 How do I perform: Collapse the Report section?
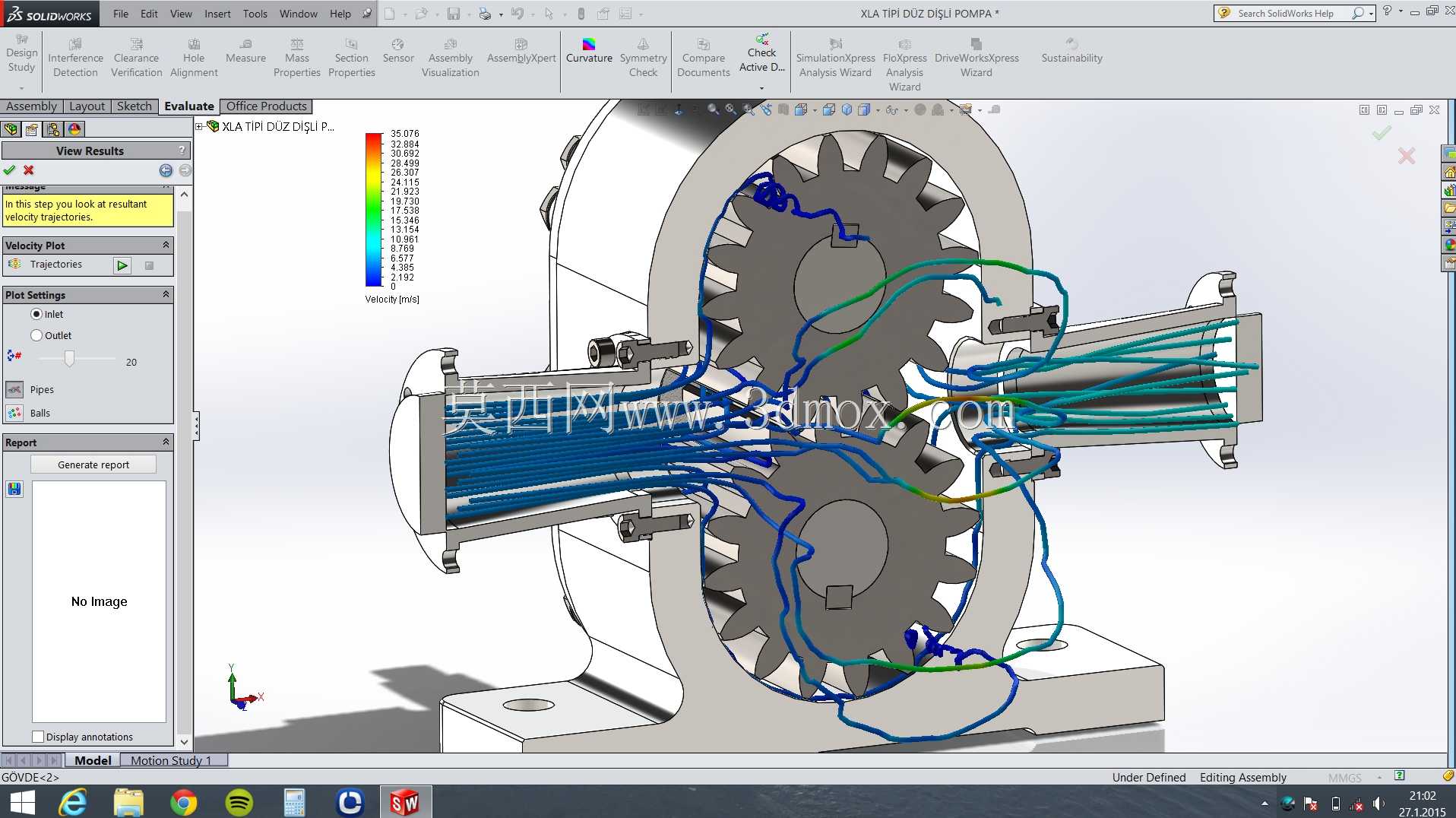coord(166,442)
